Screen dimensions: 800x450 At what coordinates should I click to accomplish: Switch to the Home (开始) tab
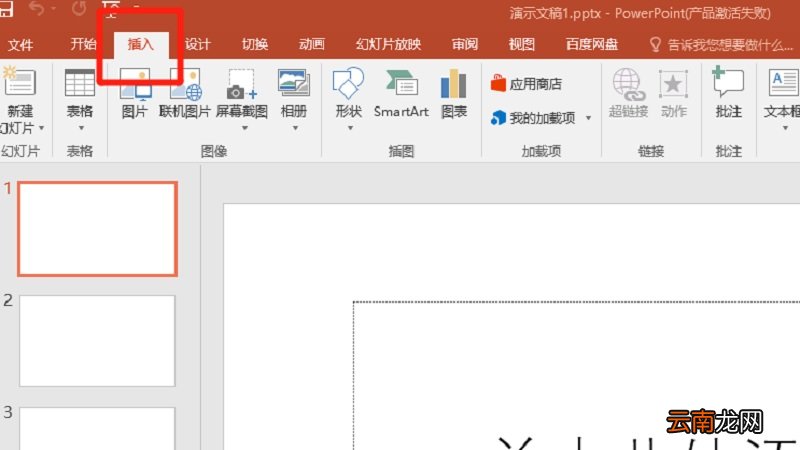click(x=83, y=44)
